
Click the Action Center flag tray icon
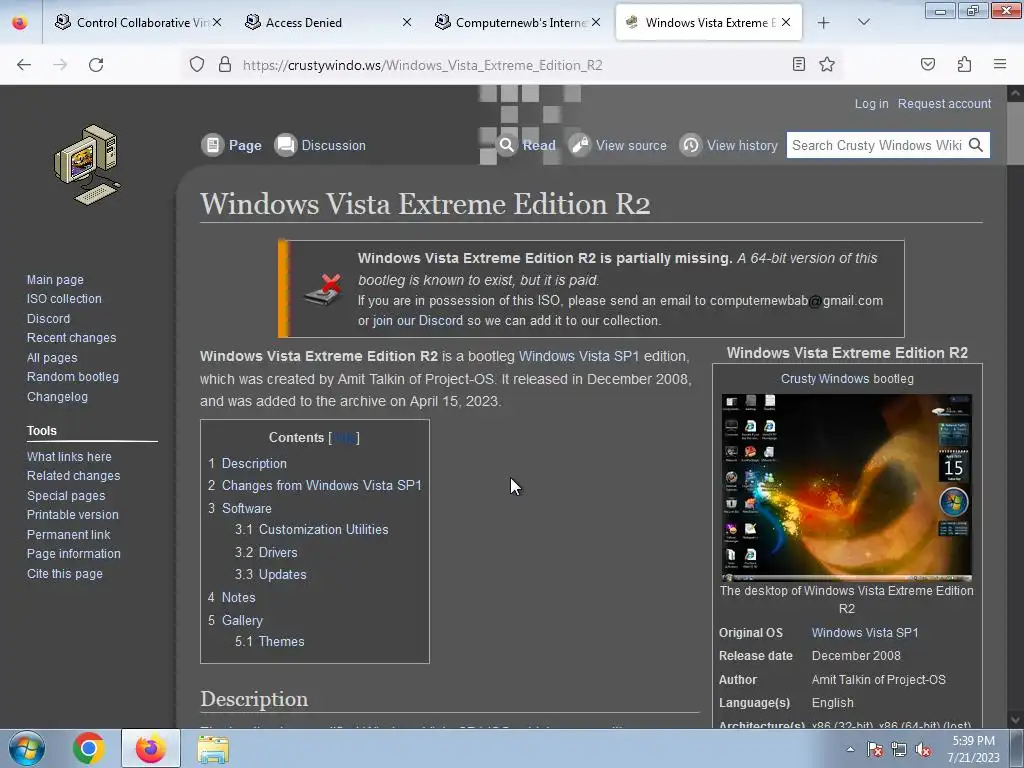(875, 750)
